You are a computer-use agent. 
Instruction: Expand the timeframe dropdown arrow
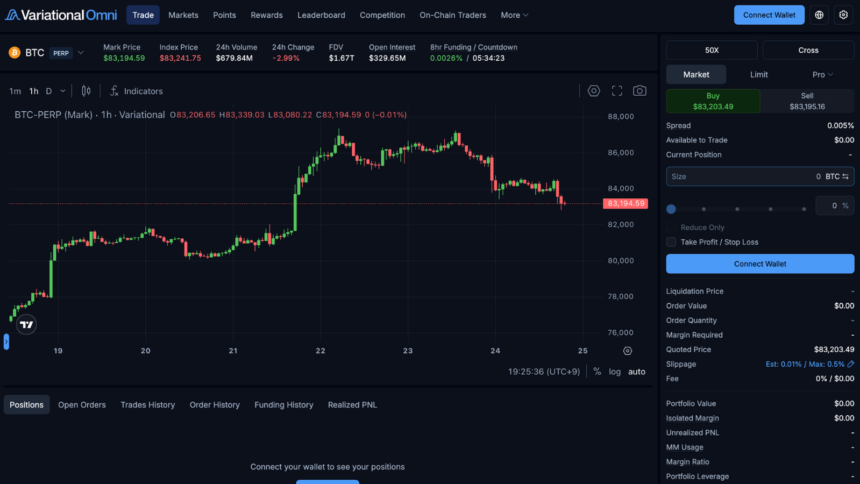63,91
